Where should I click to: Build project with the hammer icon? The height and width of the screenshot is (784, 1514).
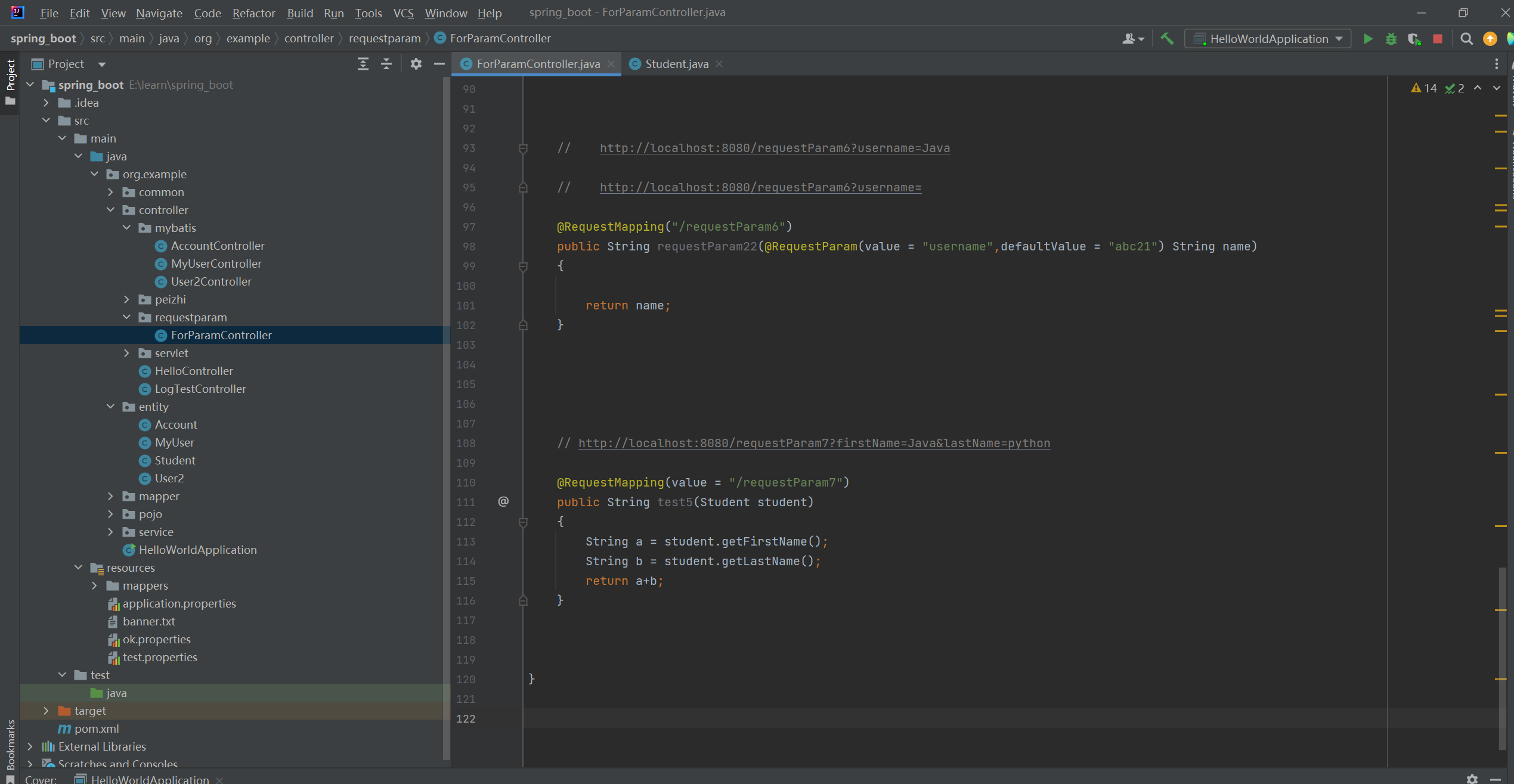pyautogui.click(x=1167, y=39)
